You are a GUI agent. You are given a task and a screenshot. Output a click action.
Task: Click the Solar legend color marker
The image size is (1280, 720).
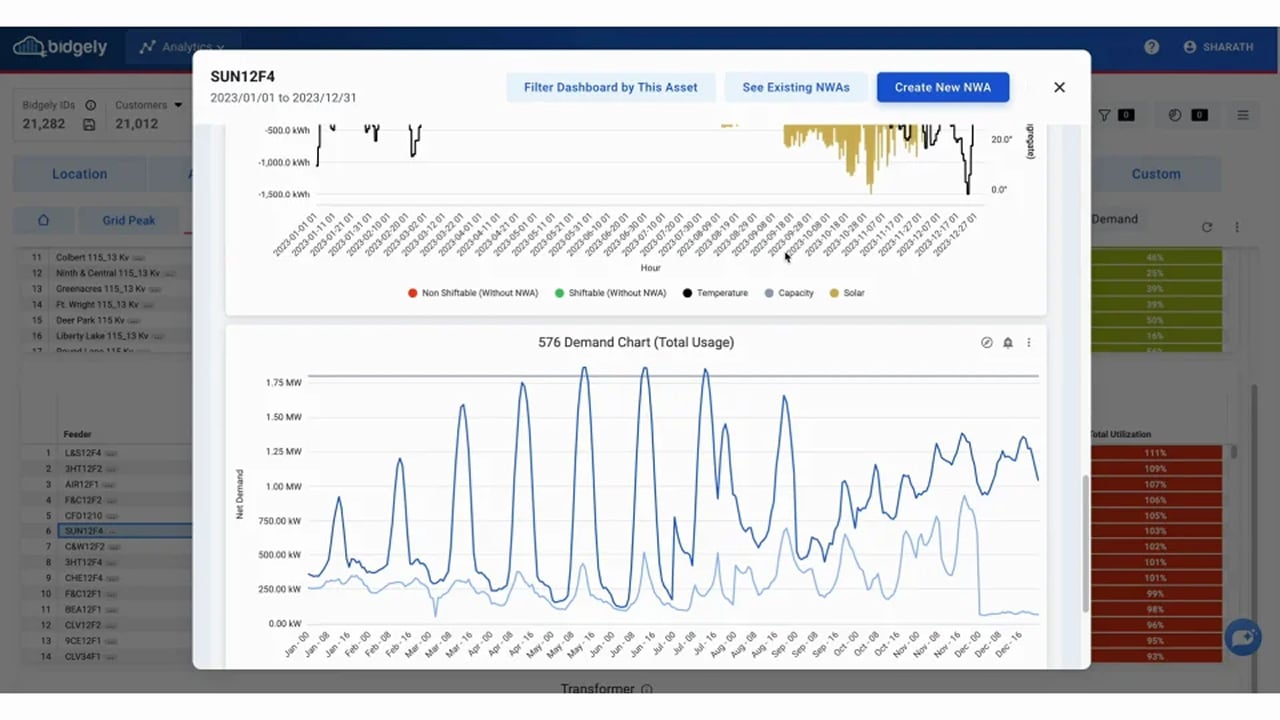[835, 293]
